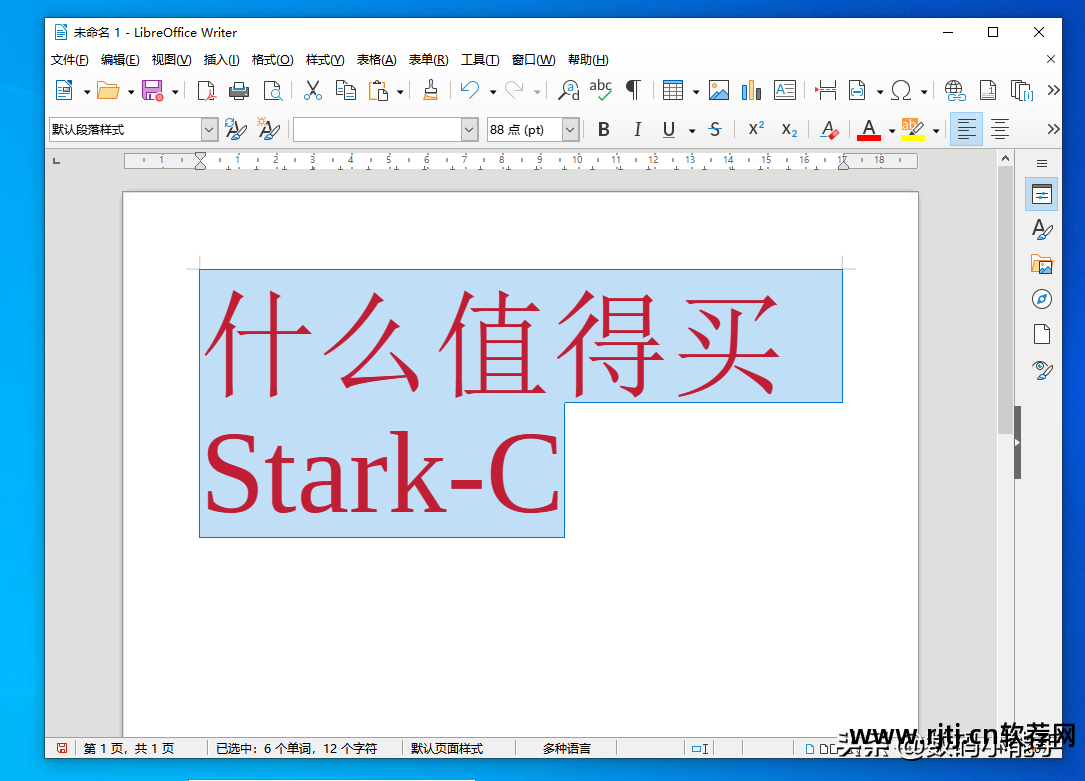The width and height of the screenshot is (1085, 781).
Task: Toggle center horizontally alignment
Action: (x=999, y=129)
